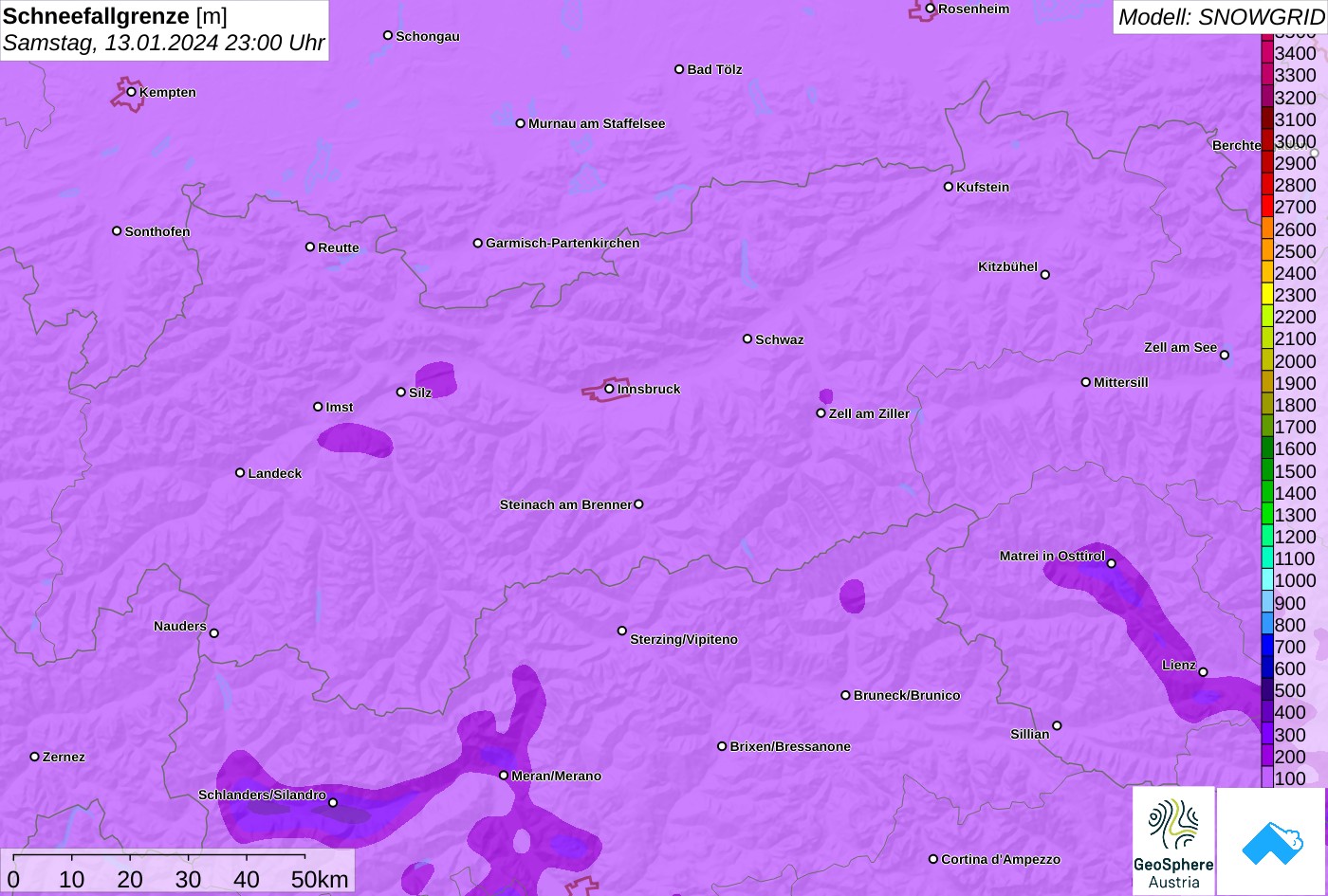This screenshot has height=896, width=1328.
Task: Click the Matrei in Osttirol marker
Action: tap(1111, 563)
